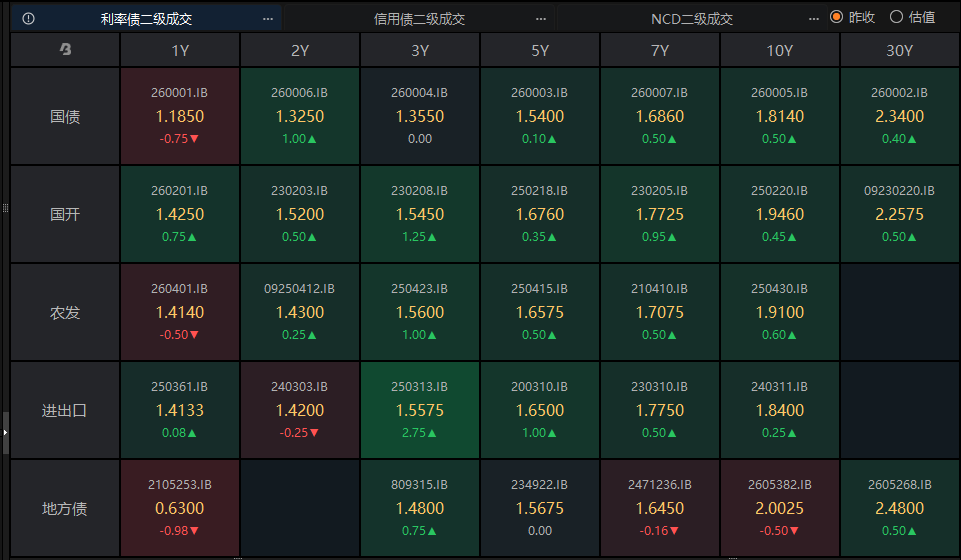
Task: Click the down arrow in 国债 1Y cell
Action: pyautogui.click(x=195, y=139)
